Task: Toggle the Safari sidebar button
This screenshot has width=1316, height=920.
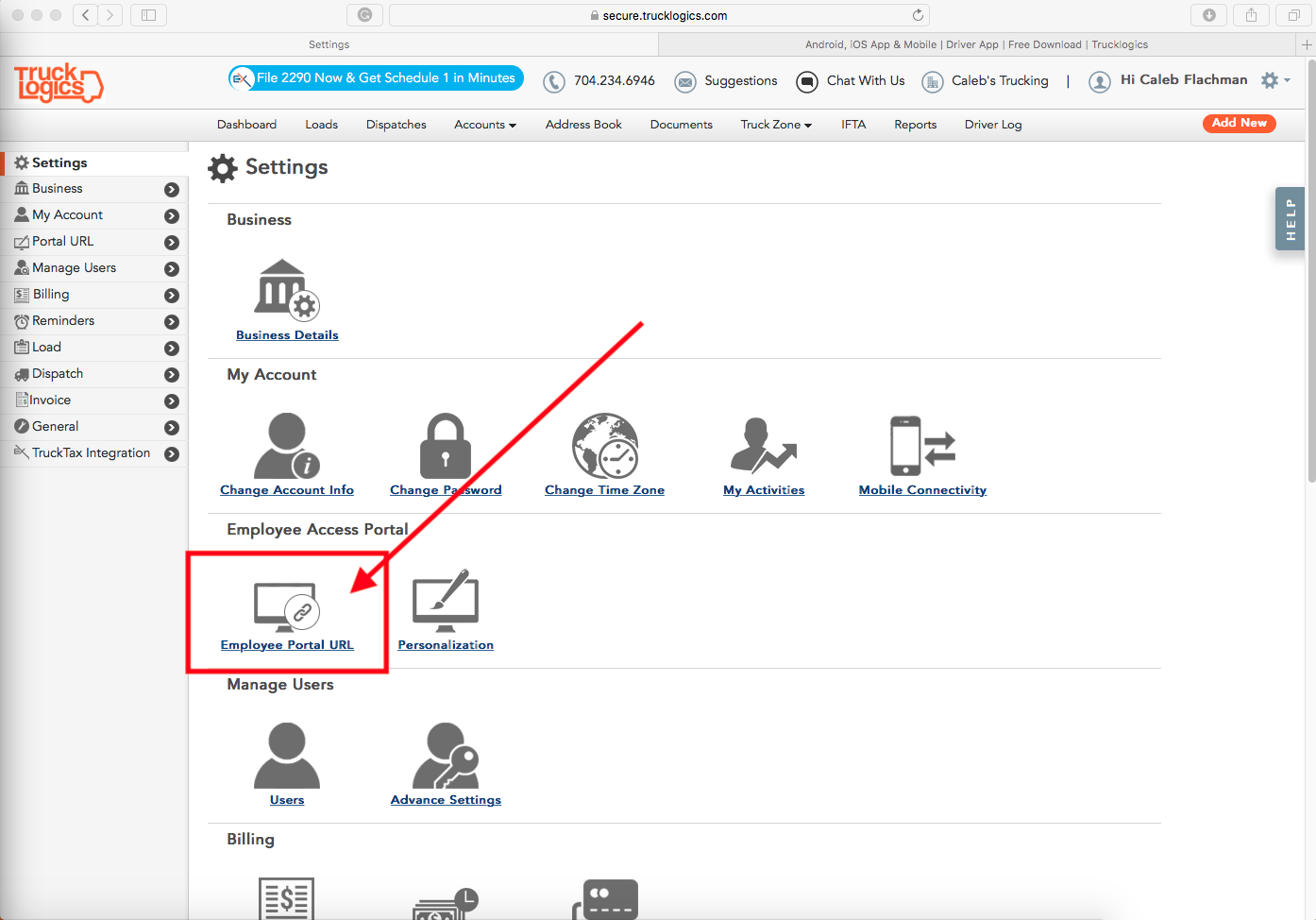Action: pos(148,15)
